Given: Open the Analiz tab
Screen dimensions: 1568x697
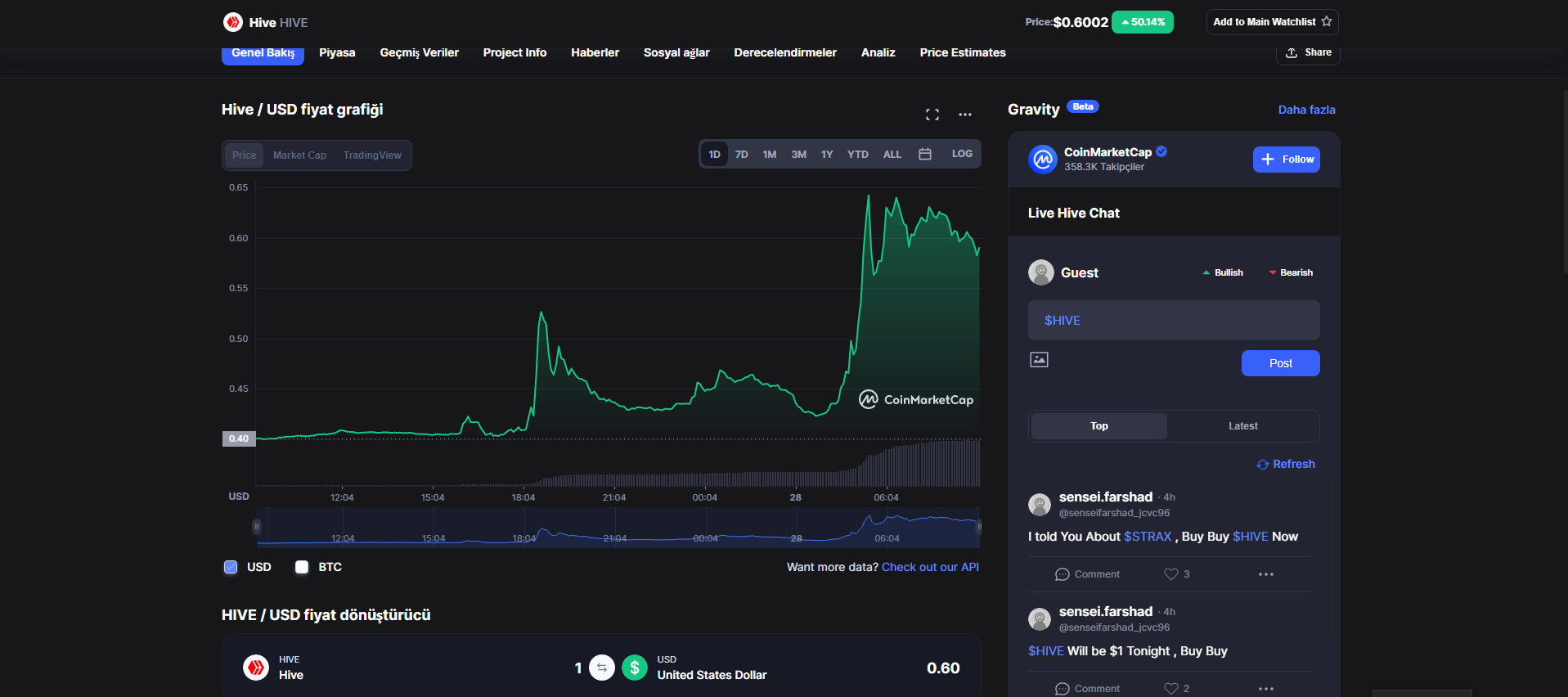Looking at the screenshot, I should (x=878, y=52).
